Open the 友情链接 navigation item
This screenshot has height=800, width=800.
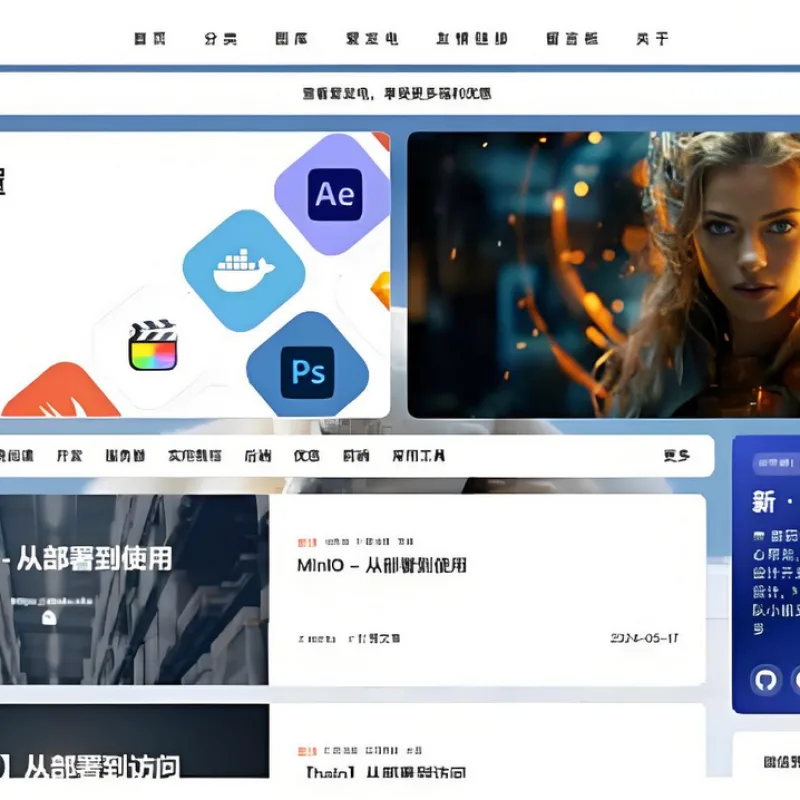point(472,39)
